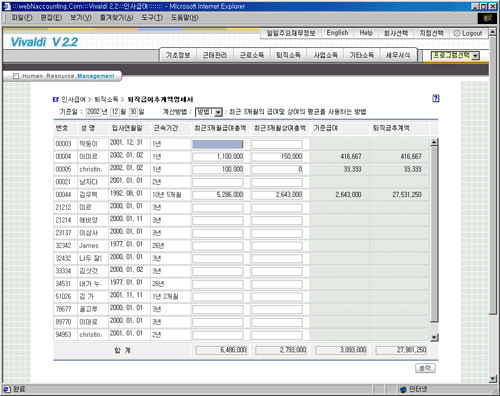Click bonus field showing 150,000
Image resolution: width=500 pixels, height=396 pixels.
point(277,157)
